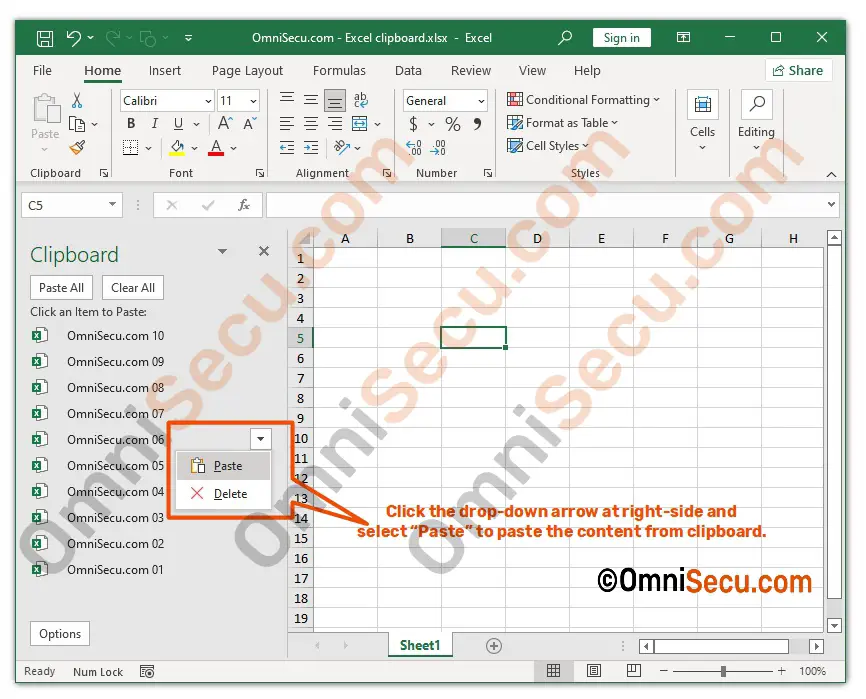The width and height of the screenshot is (866, 699).
Task: Open the clipboard Options button
Action: (60, 634)
